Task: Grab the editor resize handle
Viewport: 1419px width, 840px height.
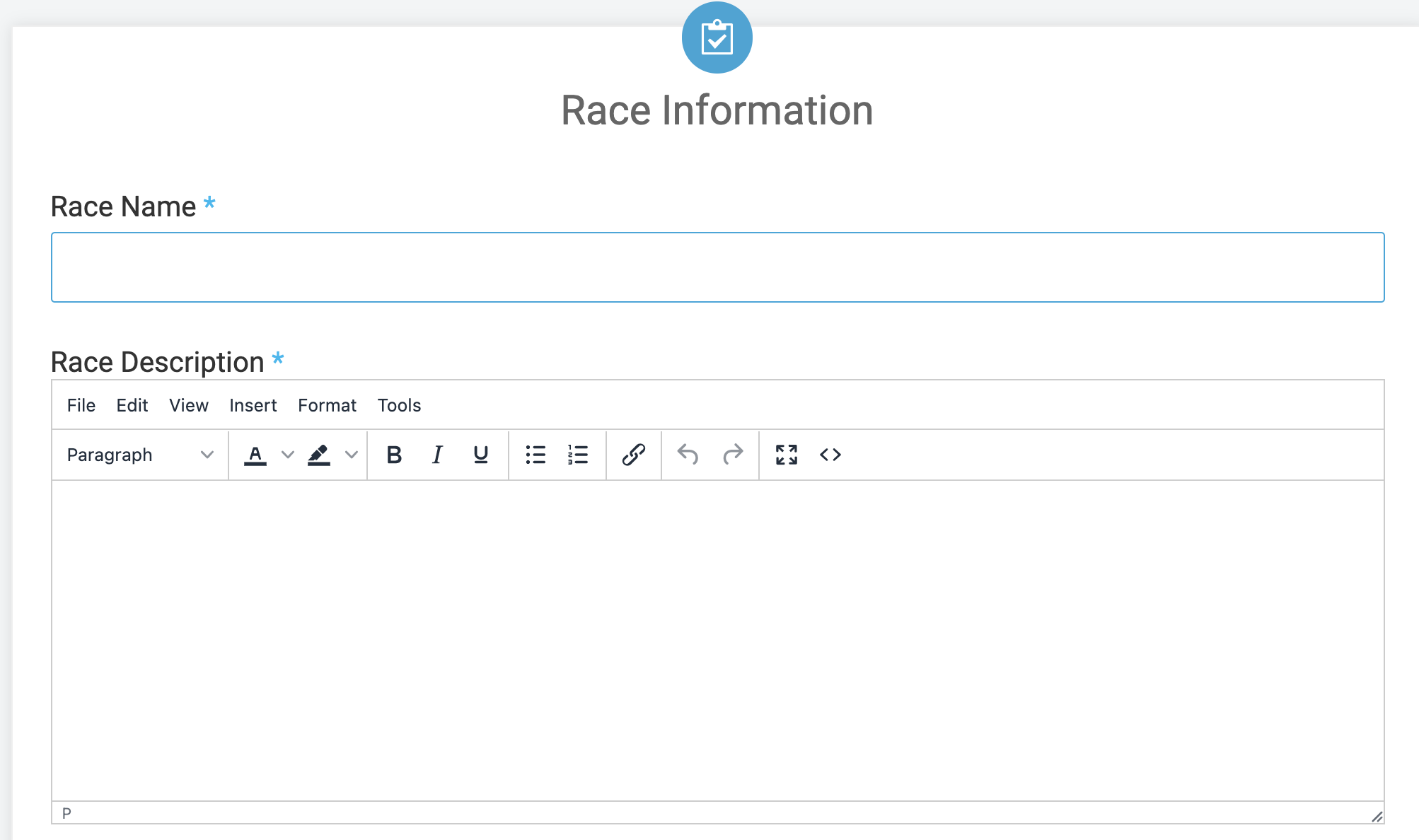Action: coord(1377,817)
